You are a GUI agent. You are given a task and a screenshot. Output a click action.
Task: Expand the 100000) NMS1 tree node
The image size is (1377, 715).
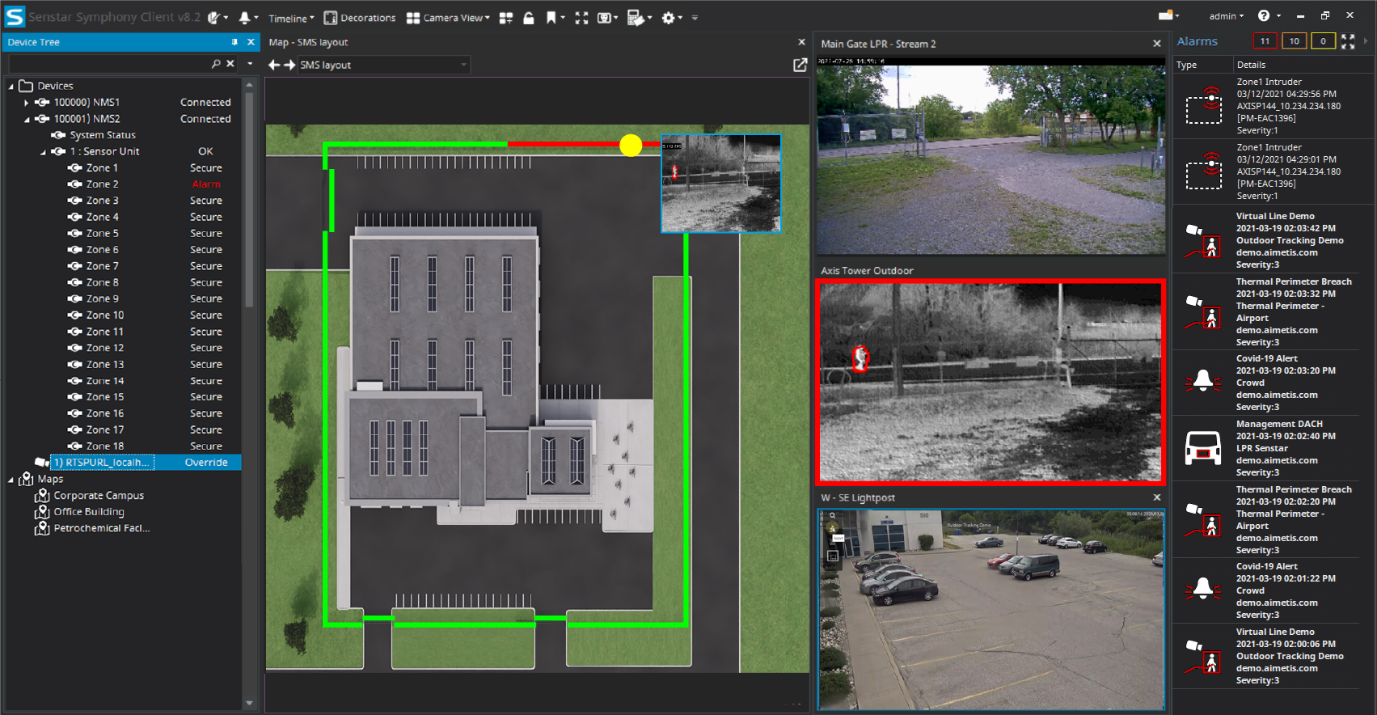(x=27, y=103)
